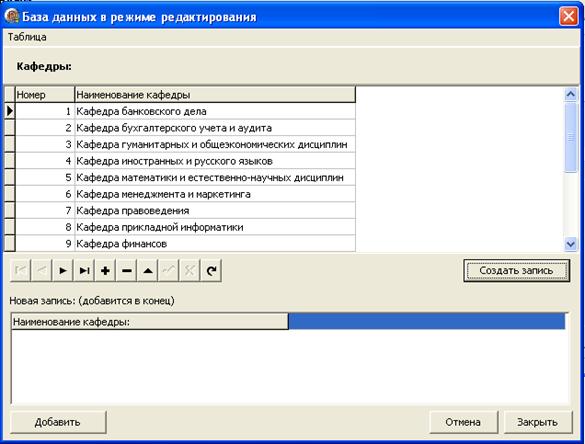
Task: Click the Закрыть button
Action: coord(538,422)
